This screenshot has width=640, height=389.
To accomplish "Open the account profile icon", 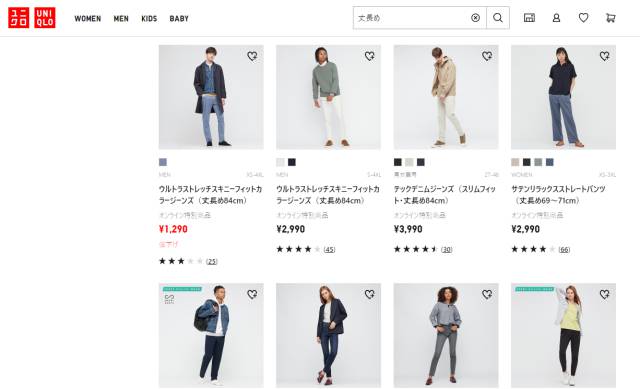I will coord(556,18).
